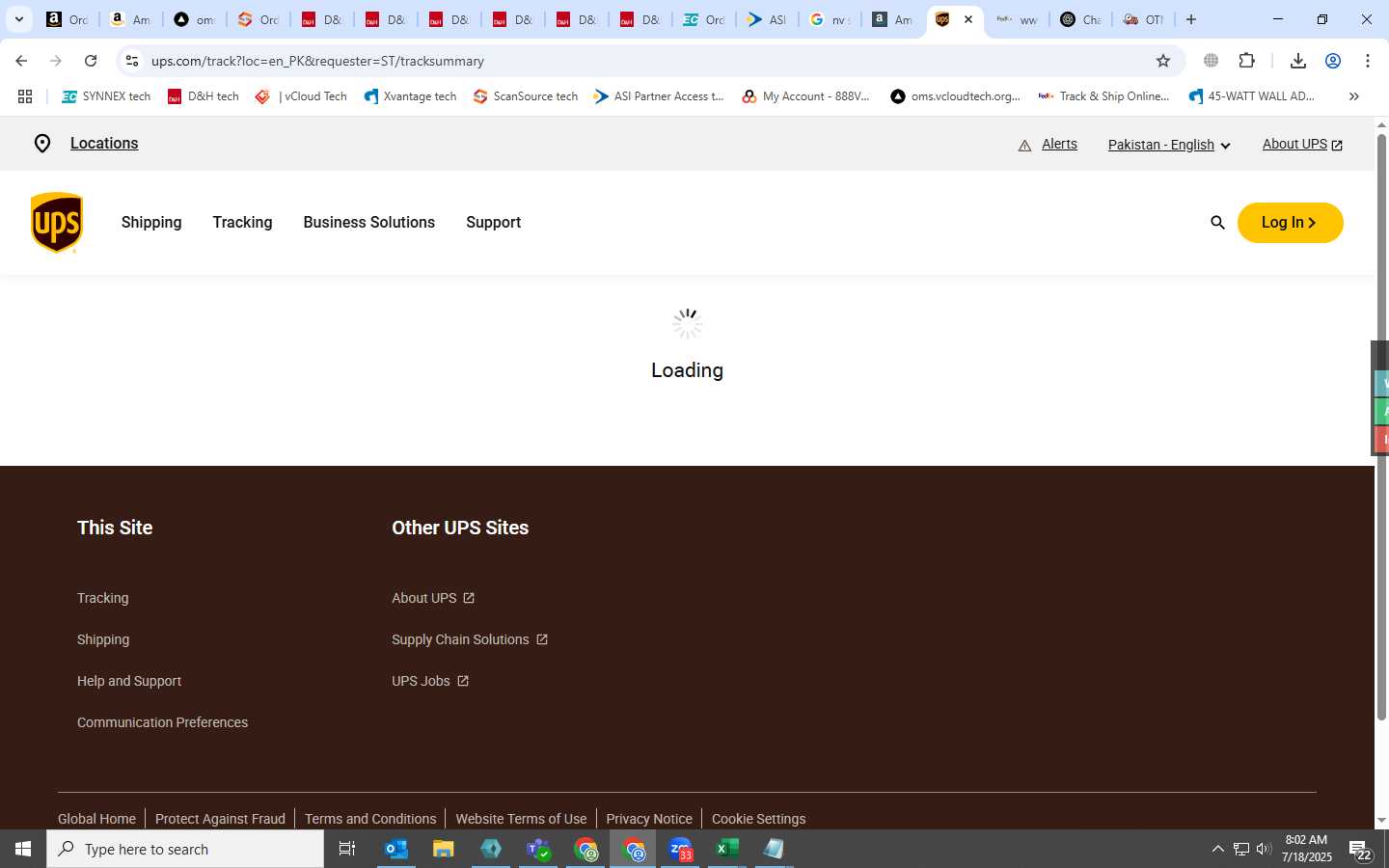Expand the Pakistan - English language dropdown
1389x868 pixels.
[1169, 145]
